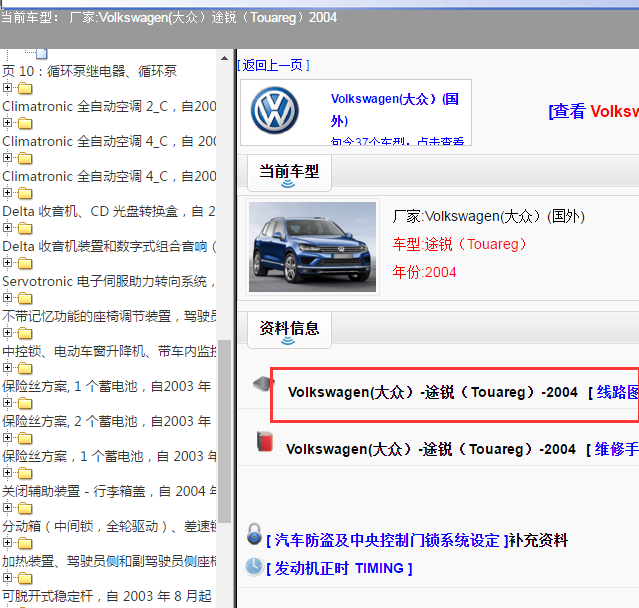
Task: Select Delta 收音机、CD 光盘转换盒 item
Action: point(109,211)
